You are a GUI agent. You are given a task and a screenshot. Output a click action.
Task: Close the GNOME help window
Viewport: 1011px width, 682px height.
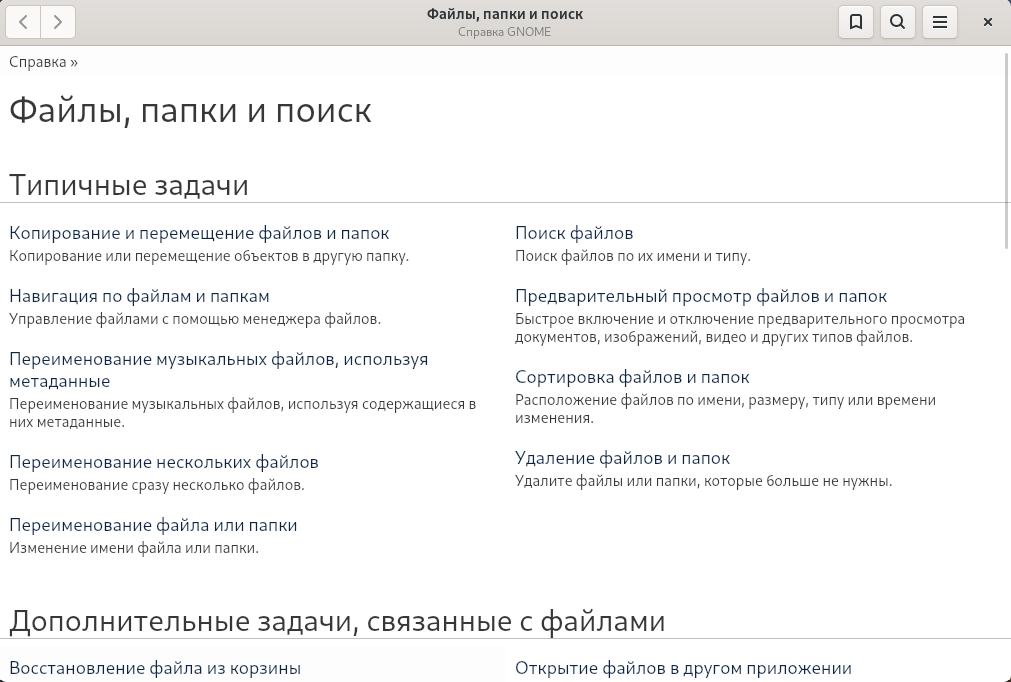pyautogui.click(x=987, y=22)
